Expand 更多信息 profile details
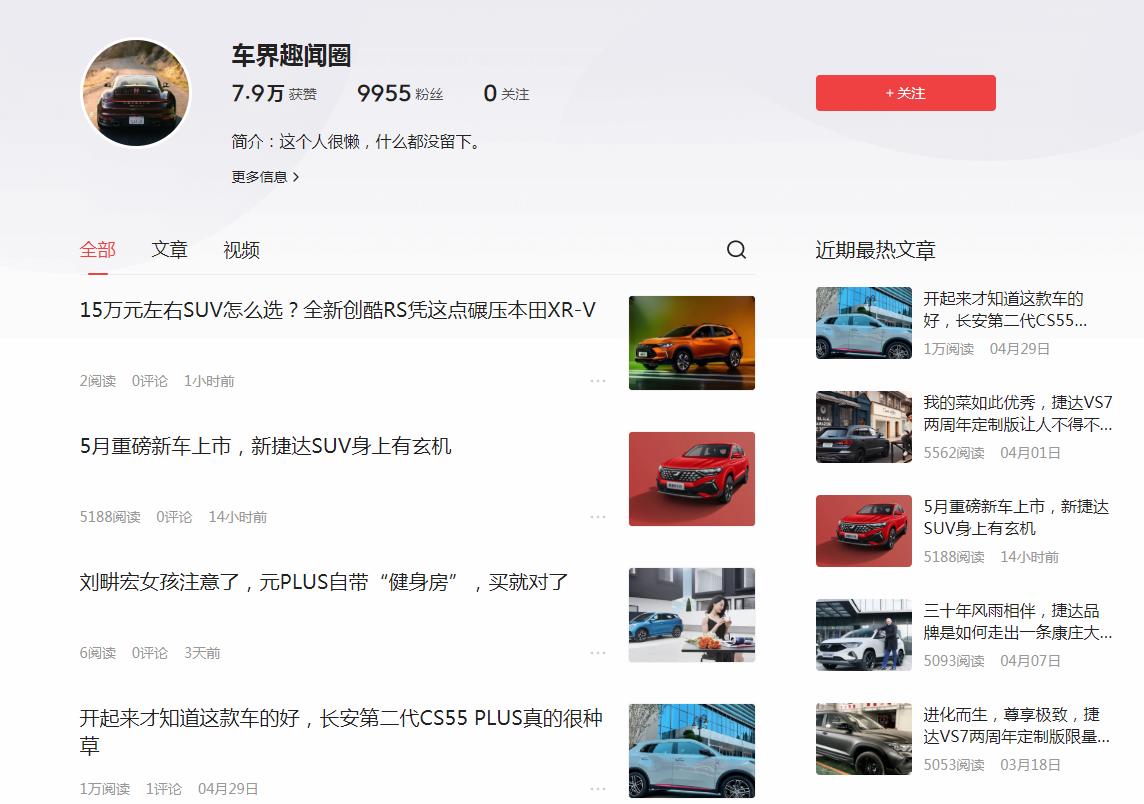The width and height of the screenshot is (1144, 804). [265, 177]
